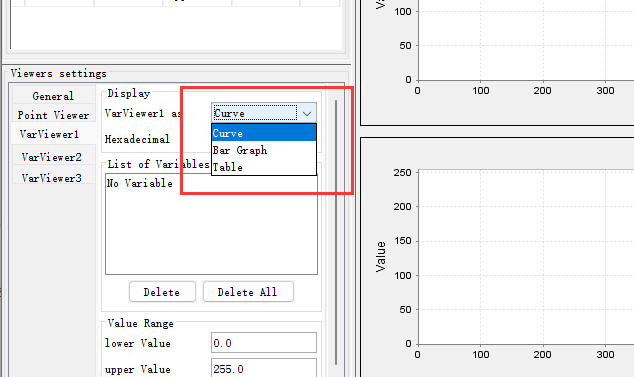Collapse the display type dropdown arrow
Image resolution: width=634 pixels, height=377 pixels.
307,114
